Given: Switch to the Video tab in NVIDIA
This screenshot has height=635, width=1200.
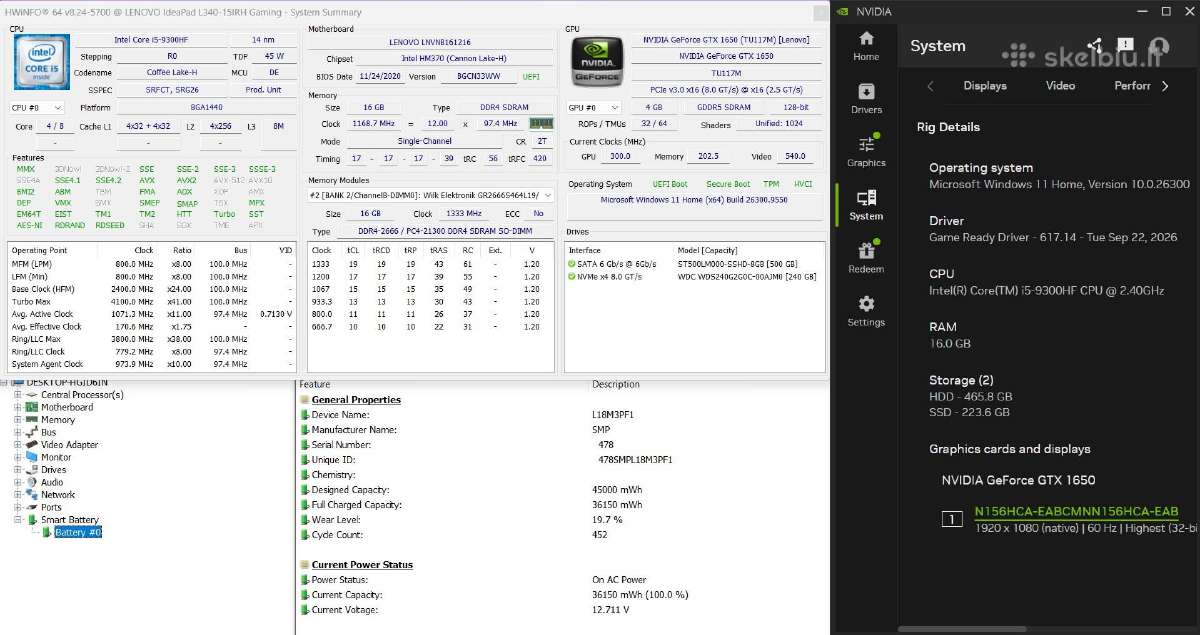Looking at the screenshot, I should [x=1060, y=86].
